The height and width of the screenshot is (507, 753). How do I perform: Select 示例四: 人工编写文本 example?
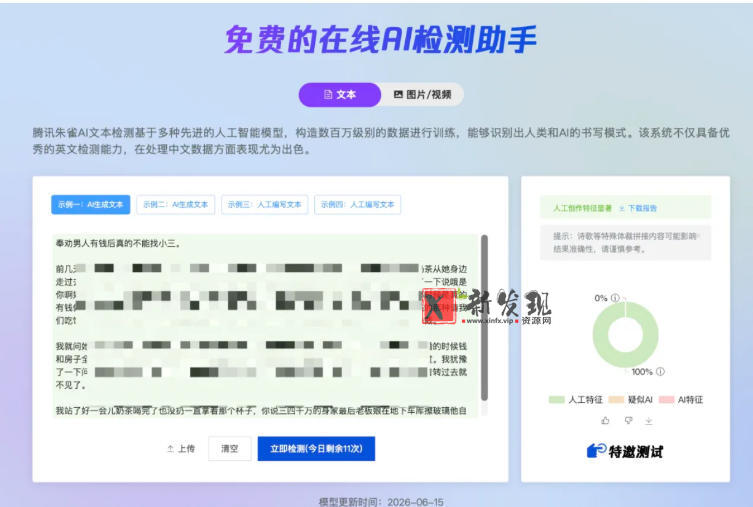click(x=357, y=205)
